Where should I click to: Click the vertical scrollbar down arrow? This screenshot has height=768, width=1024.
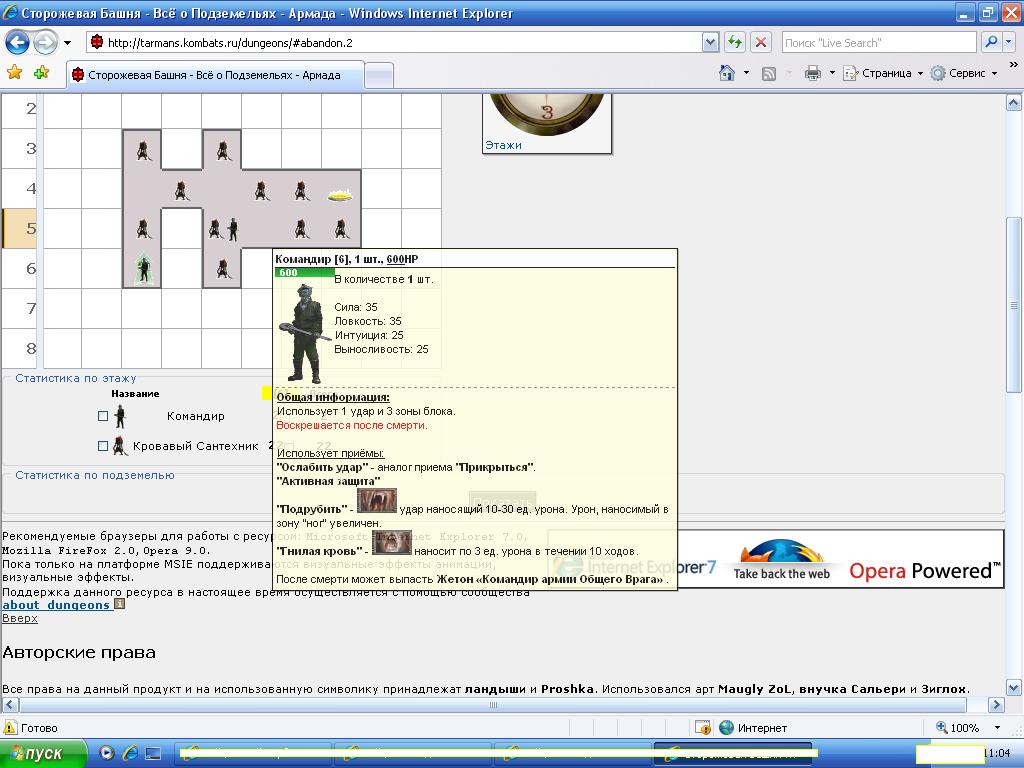pyautogui.click(x=1014, y=687)
